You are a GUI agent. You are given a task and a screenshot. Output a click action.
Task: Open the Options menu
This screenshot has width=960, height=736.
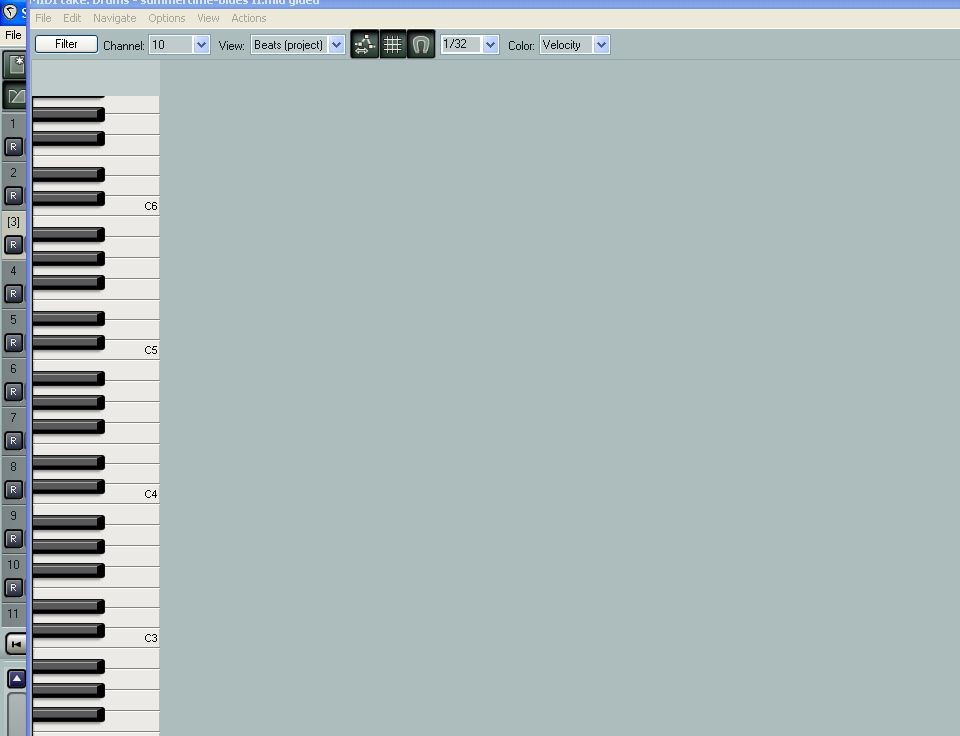167,18
